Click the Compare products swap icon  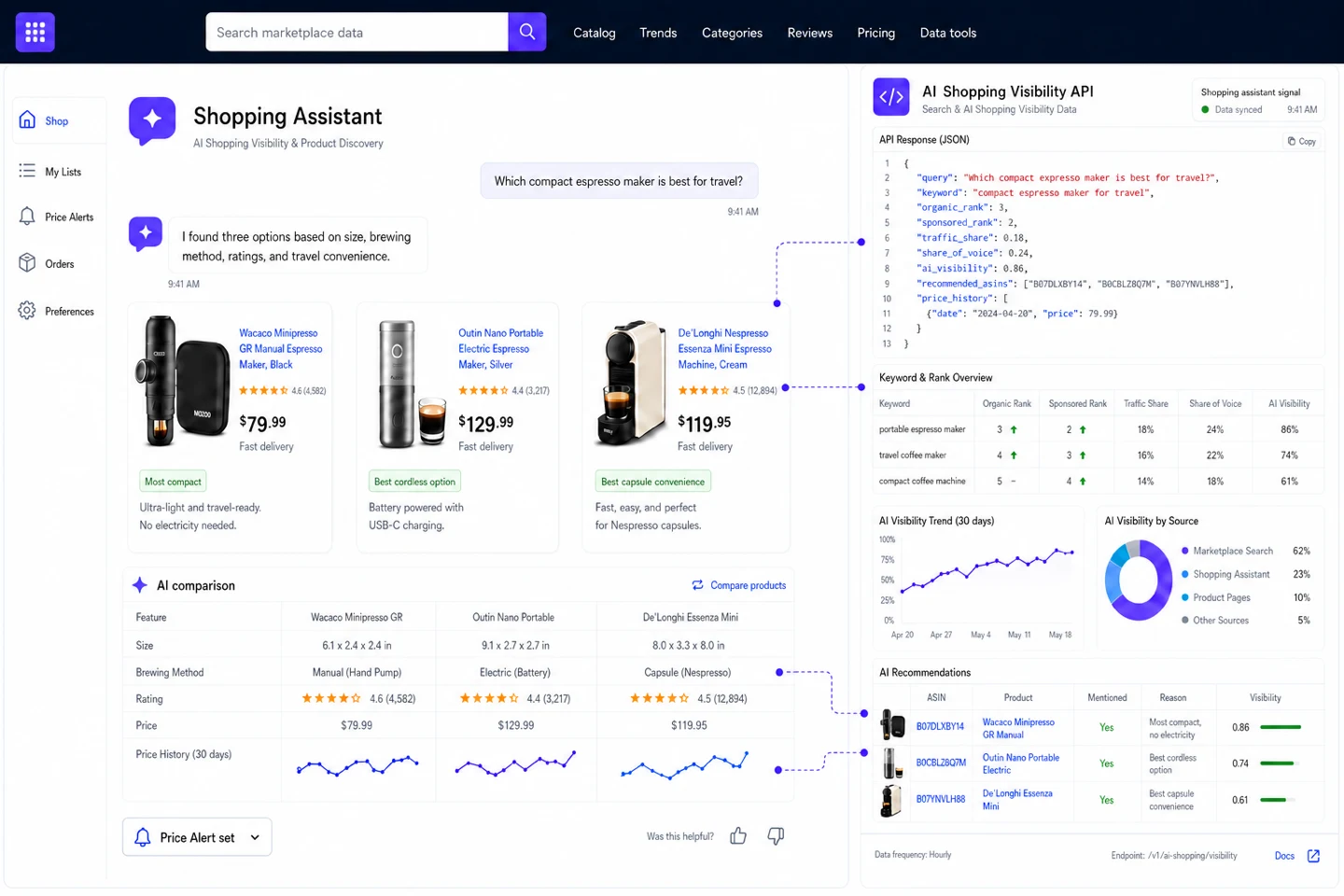(x=697, y=585)
